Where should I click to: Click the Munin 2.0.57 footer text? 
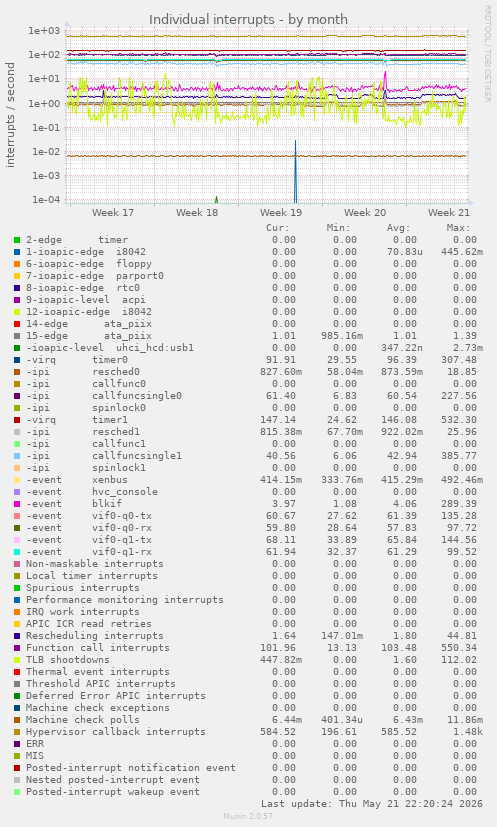tap(248, 816)
